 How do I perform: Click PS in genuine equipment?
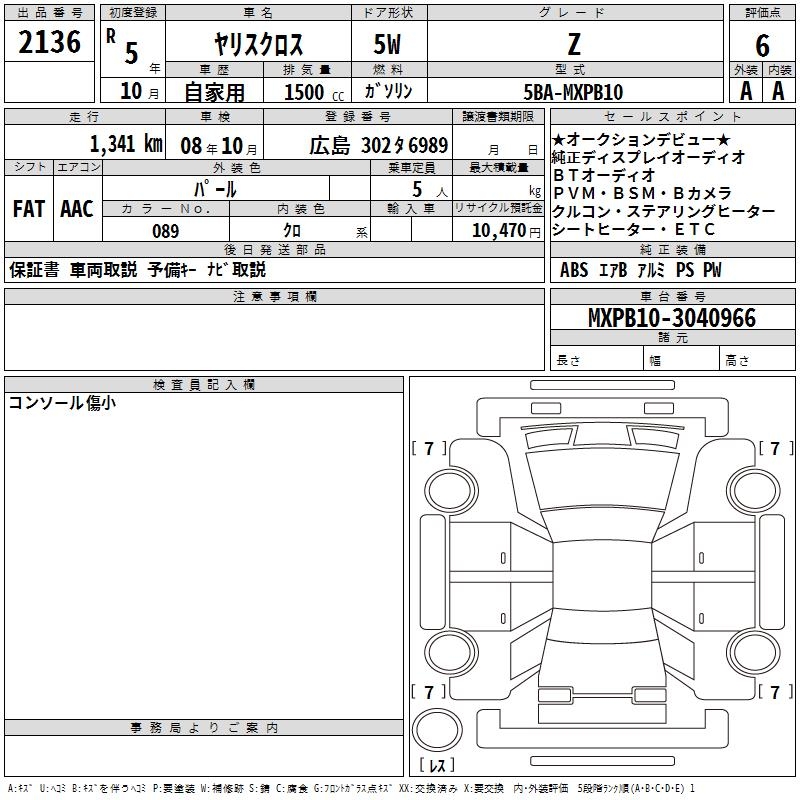pyautogui.click(x=685, y=270)
